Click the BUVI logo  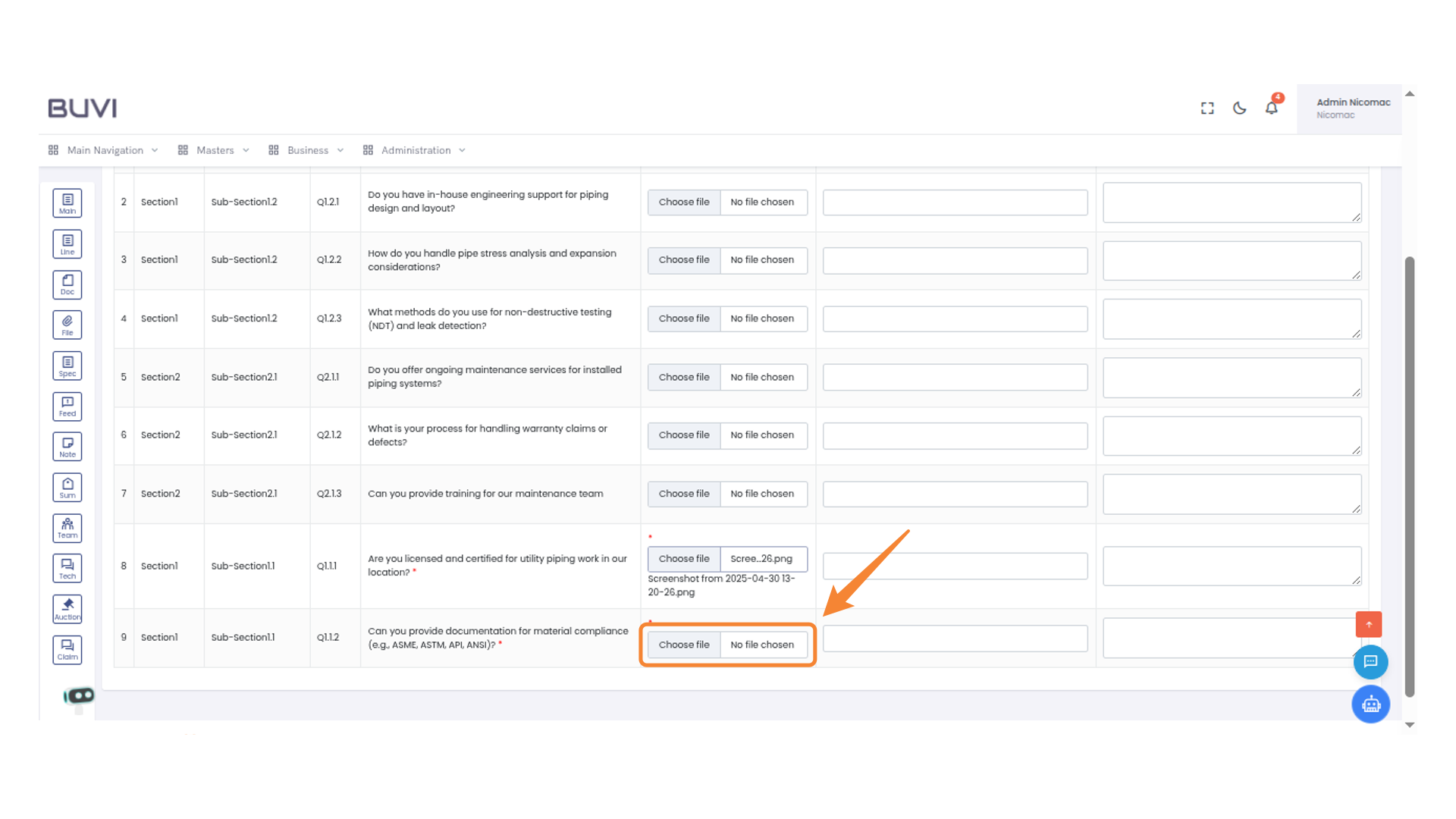click(81, 108)
